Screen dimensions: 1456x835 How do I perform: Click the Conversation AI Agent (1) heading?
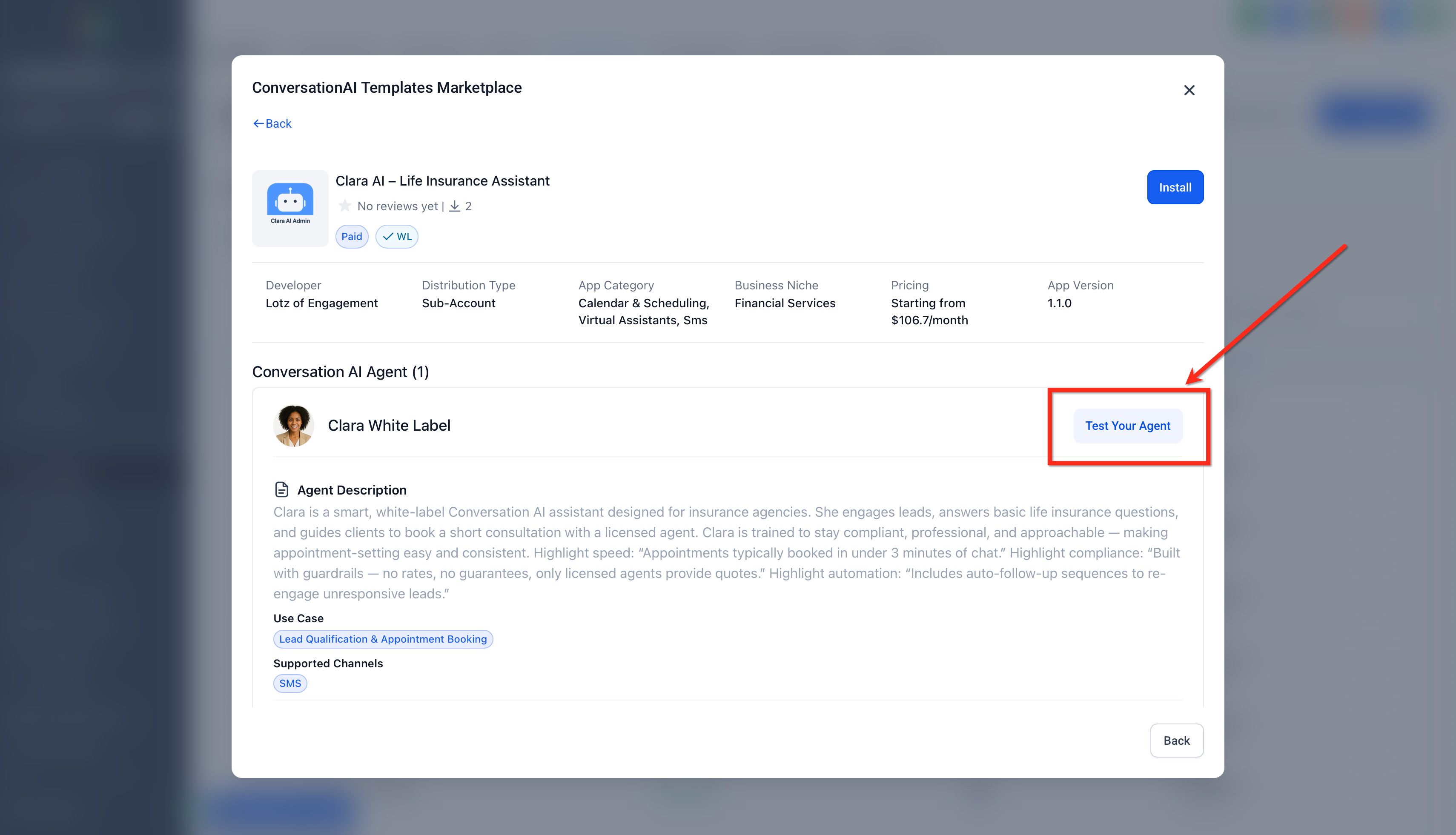(x=340, y=372)
